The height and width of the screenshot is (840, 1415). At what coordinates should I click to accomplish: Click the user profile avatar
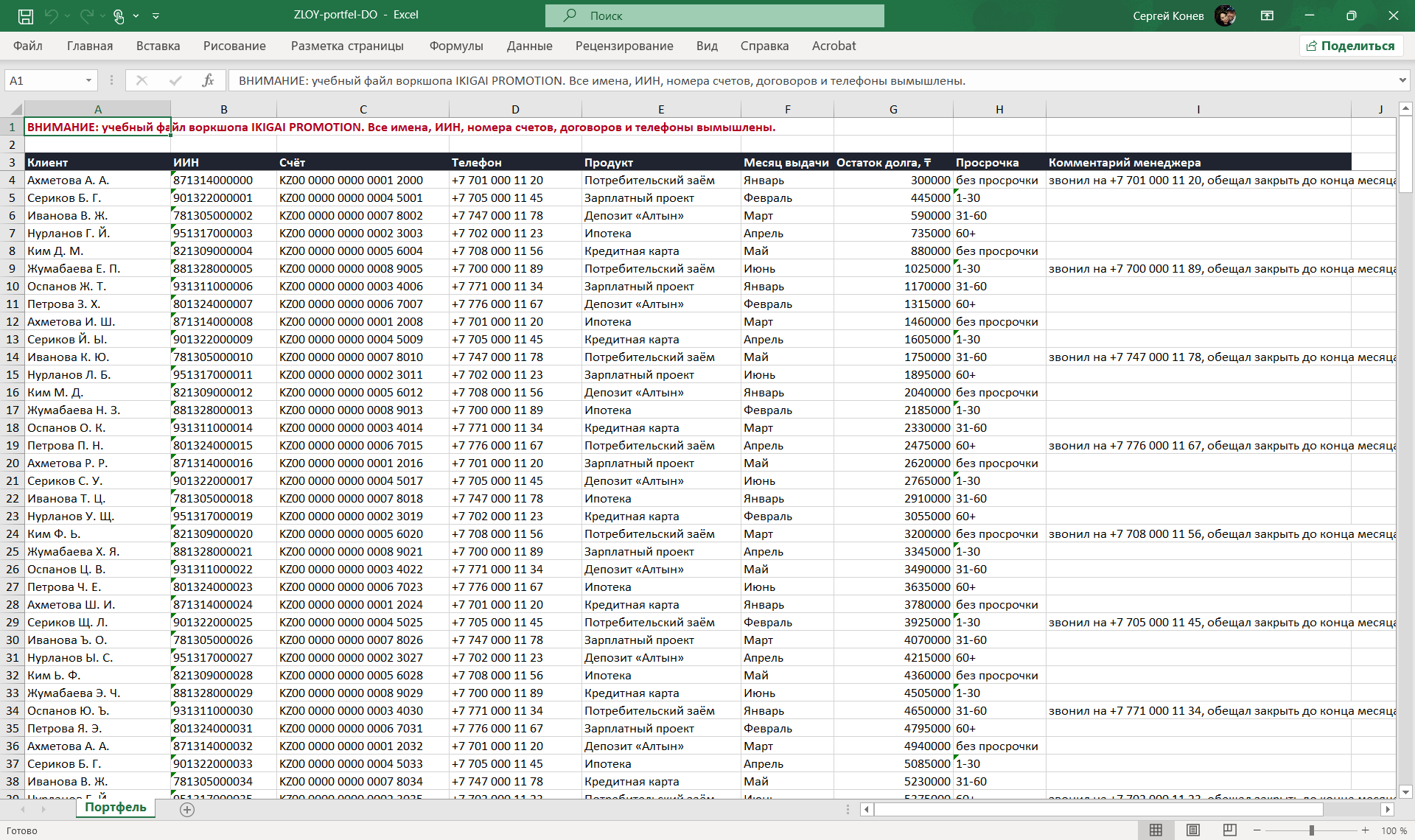click(x=1226, y=15)
